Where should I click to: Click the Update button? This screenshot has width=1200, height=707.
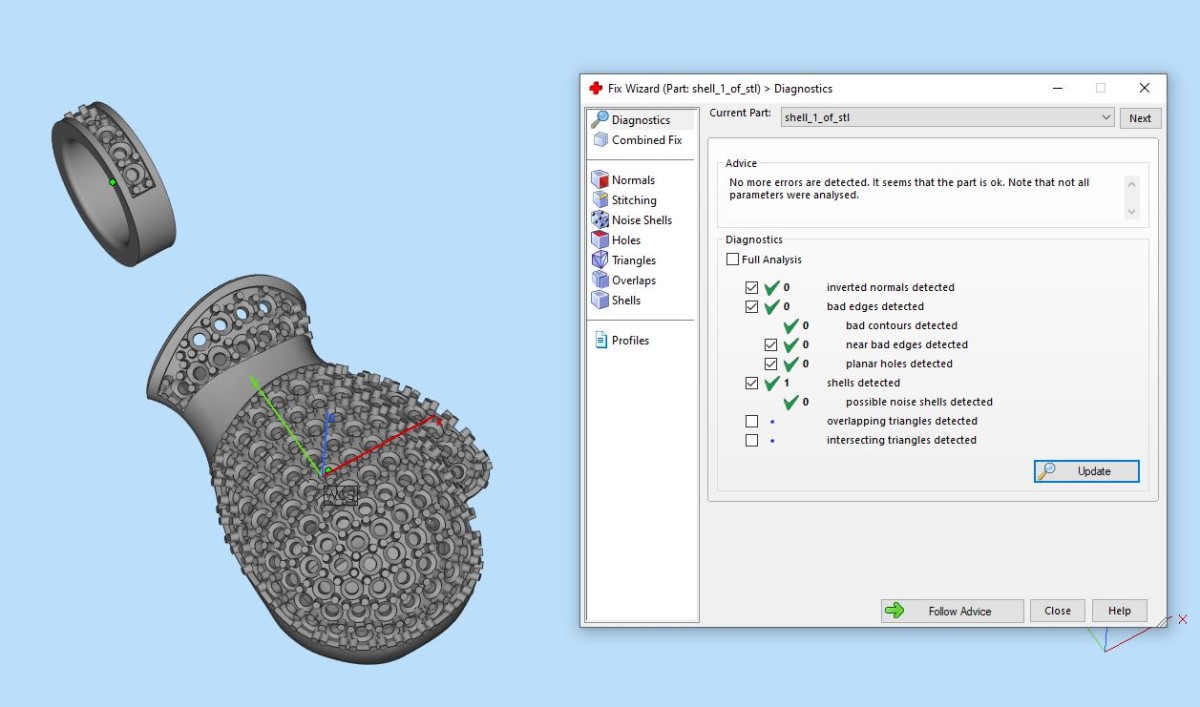(1086, 471)
